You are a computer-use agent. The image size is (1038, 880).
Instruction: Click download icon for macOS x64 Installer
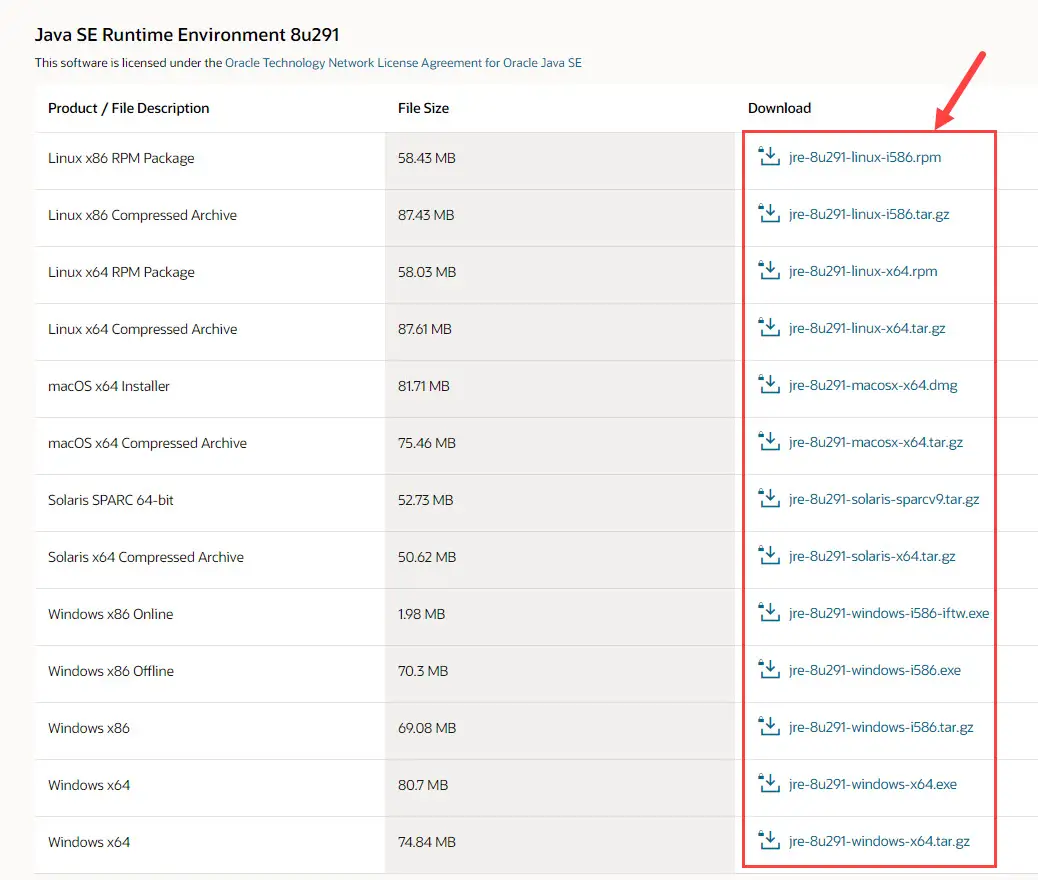pos(768,384)
